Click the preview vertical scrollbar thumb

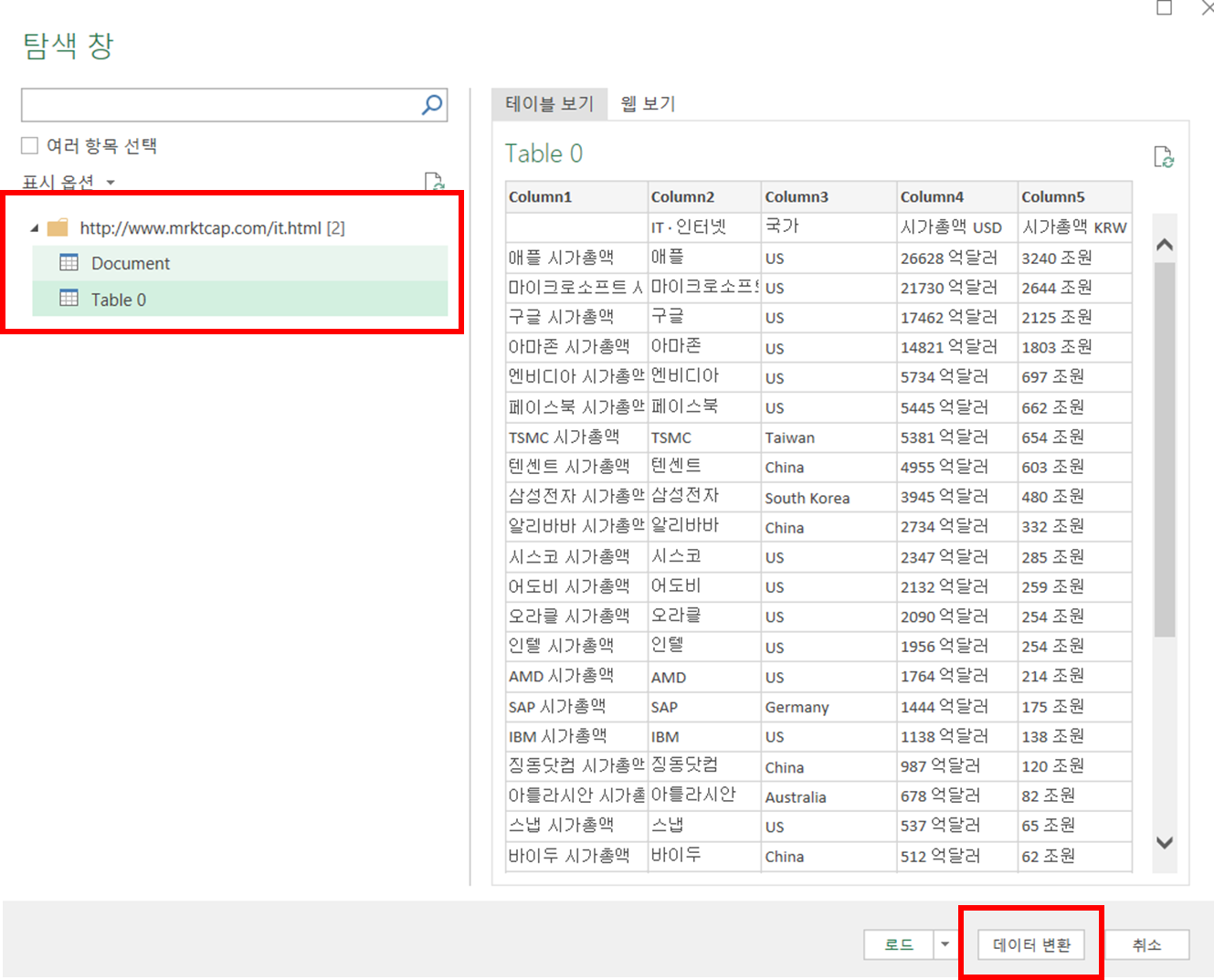pos(1164,449)
